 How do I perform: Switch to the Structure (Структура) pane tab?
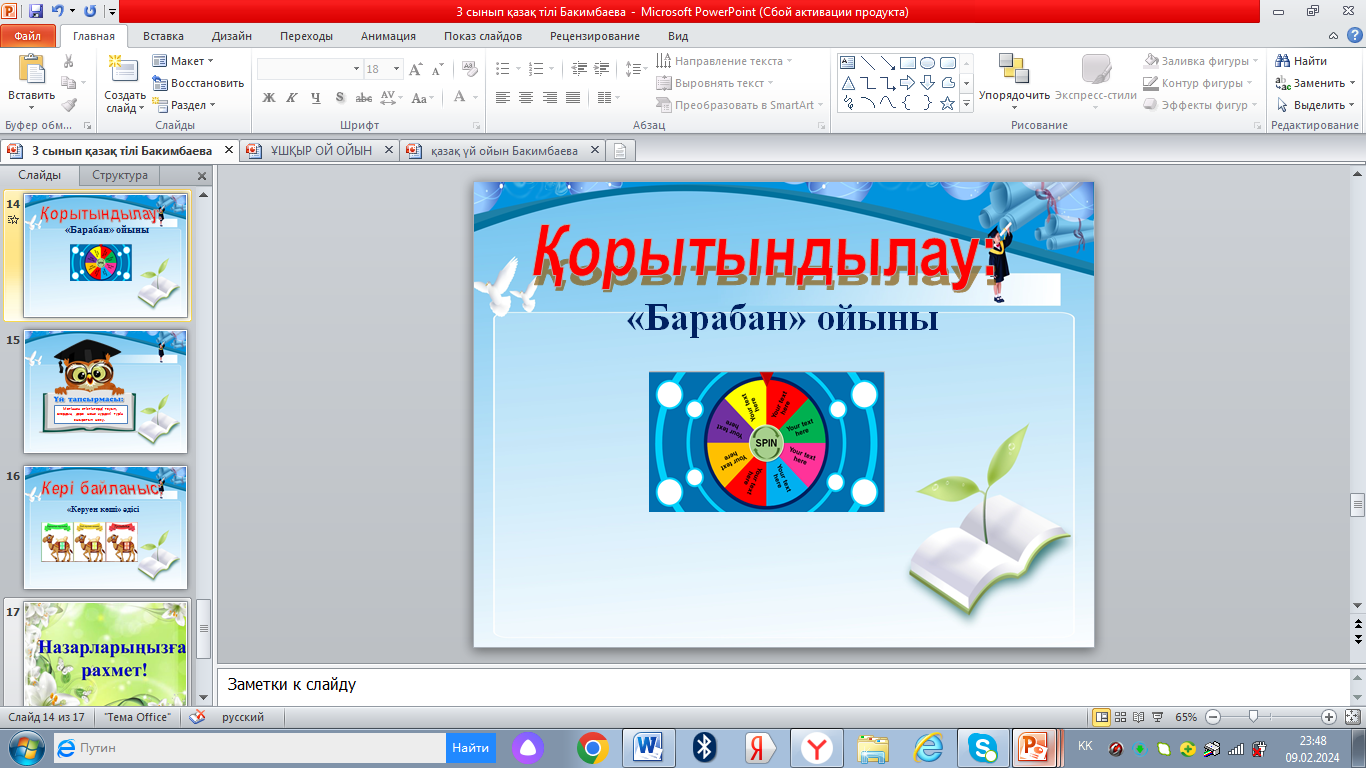click(x=120, y=176)
